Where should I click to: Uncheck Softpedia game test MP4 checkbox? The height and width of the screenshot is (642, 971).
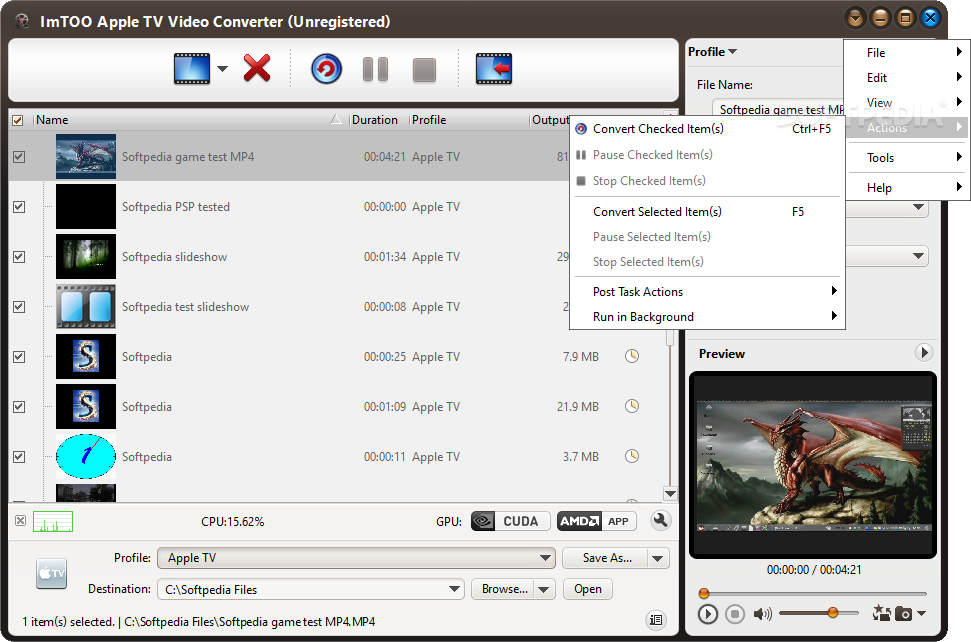(19, 157)
